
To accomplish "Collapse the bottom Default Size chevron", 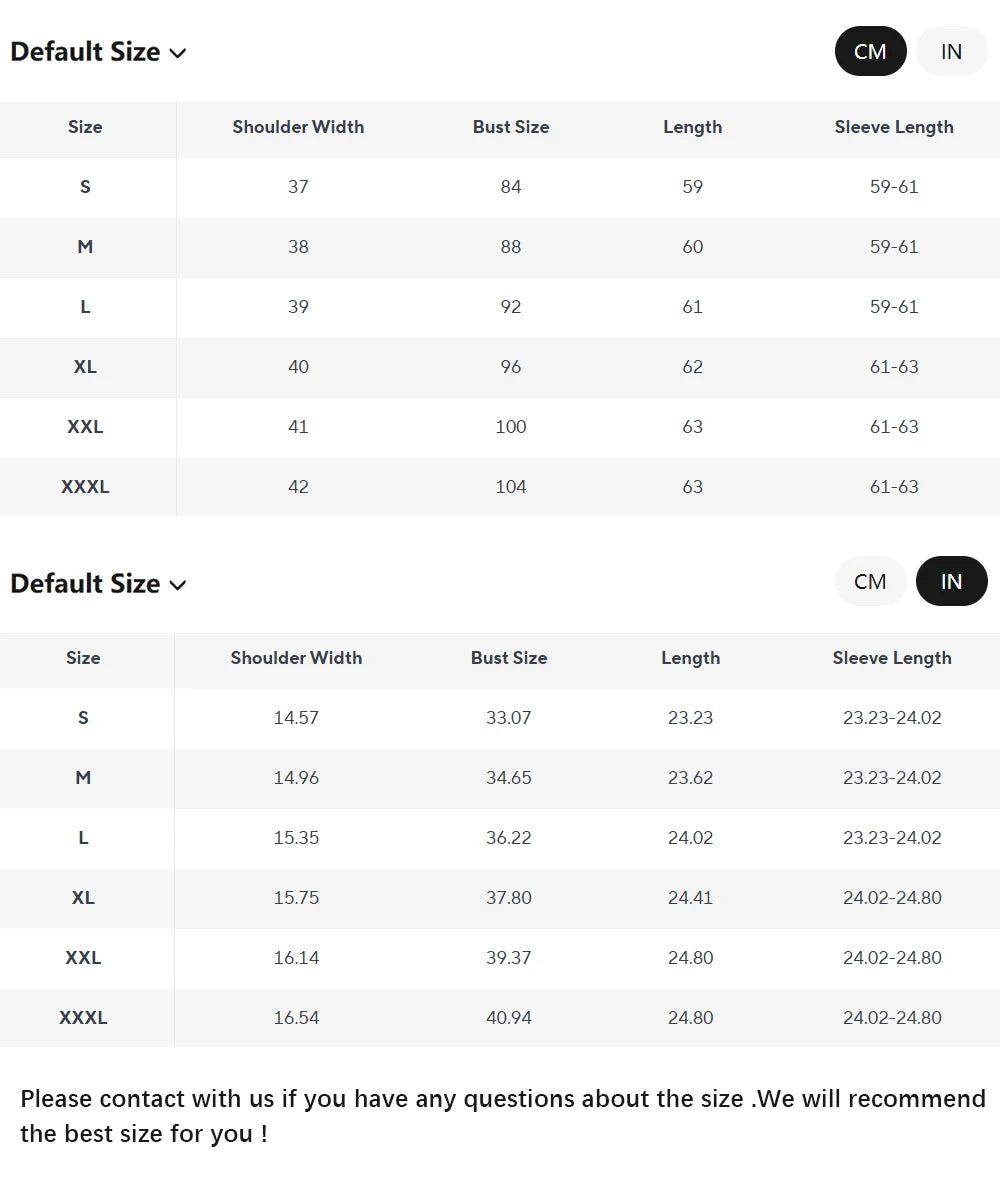I will pos(177,586).
